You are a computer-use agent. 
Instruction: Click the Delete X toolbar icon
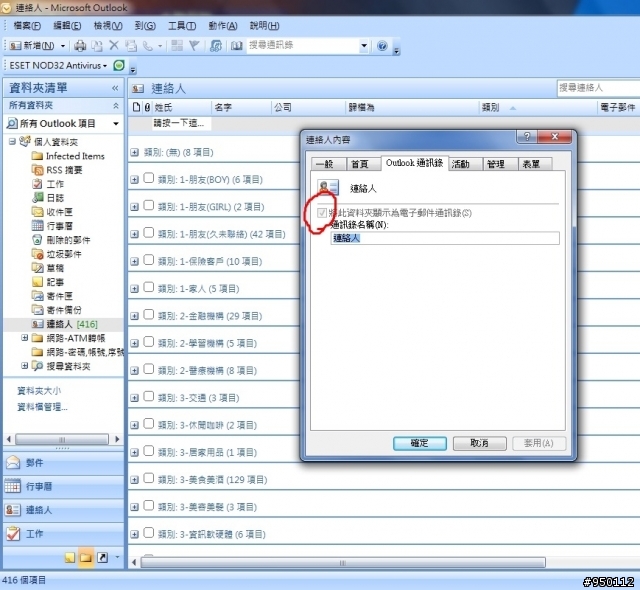click(114, 45)
